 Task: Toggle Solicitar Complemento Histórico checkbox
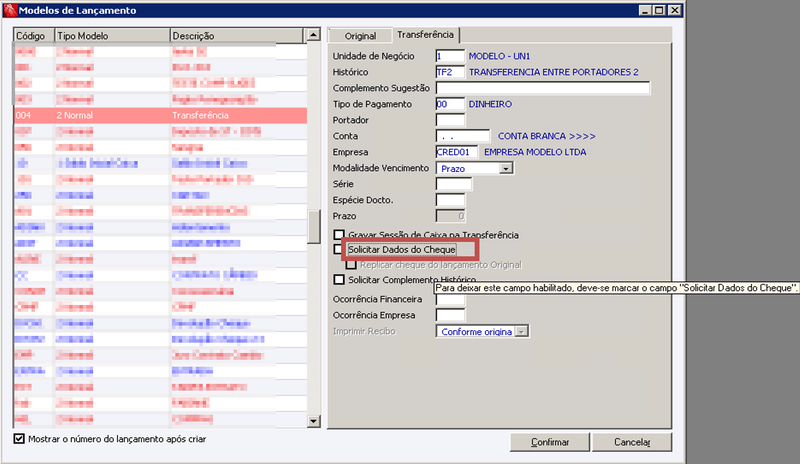339,280
